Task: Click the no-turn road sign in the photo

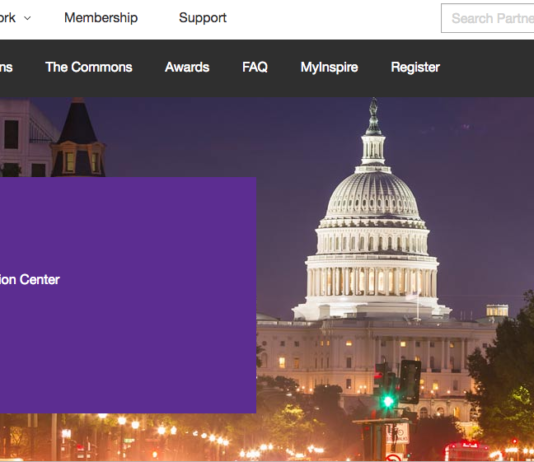Action: [394, 458]
